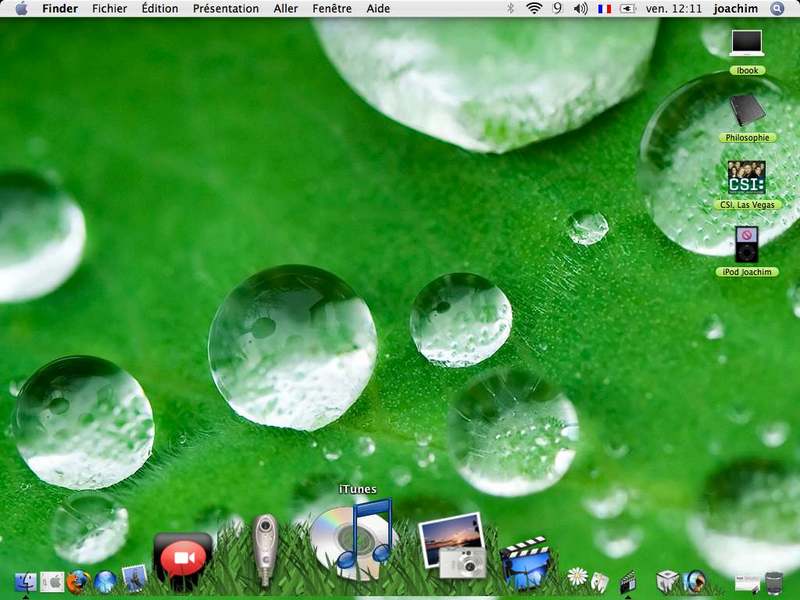Screen dimensions: 800x600
Task: Open the Aller menu
Action: [285, 8]
